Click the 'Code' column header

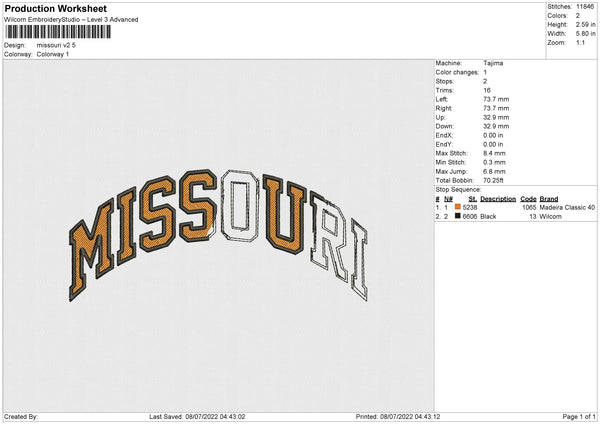[x=528, y=199]
